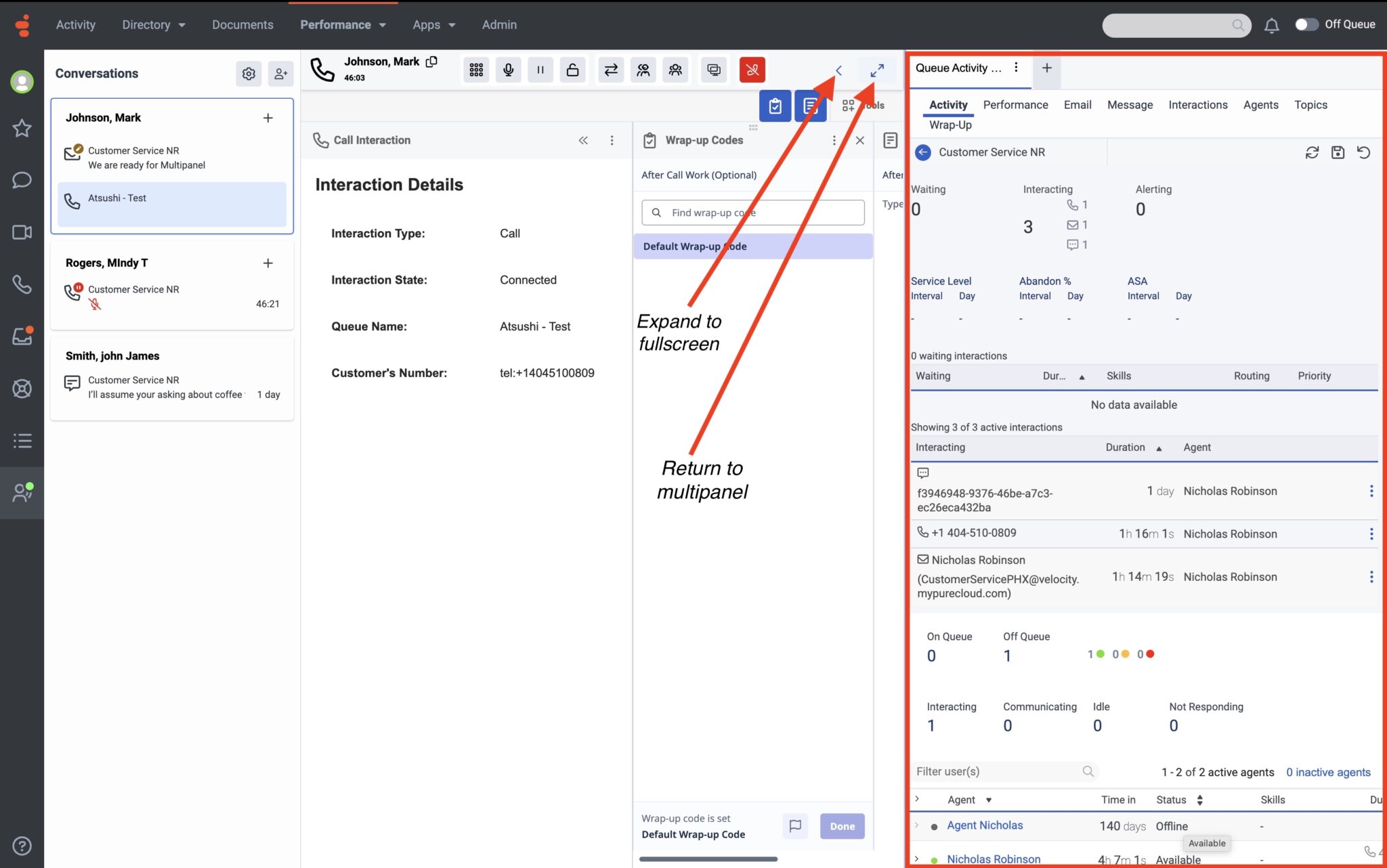1387x868 pixels.
Task: Toggle Off Queue status switch
Action: [1306, 24]
